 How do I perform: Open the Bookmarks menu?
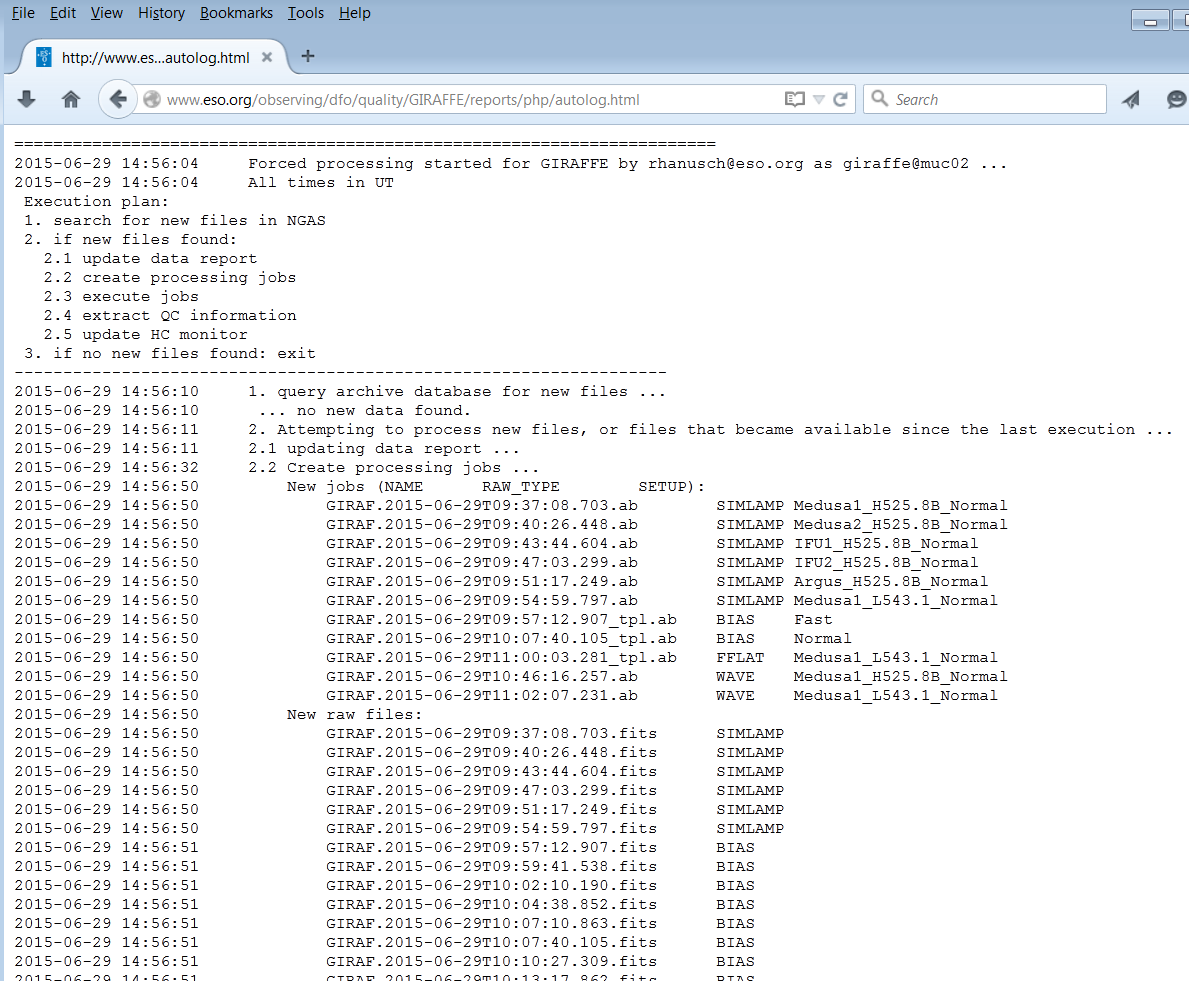tap(236, 13)
